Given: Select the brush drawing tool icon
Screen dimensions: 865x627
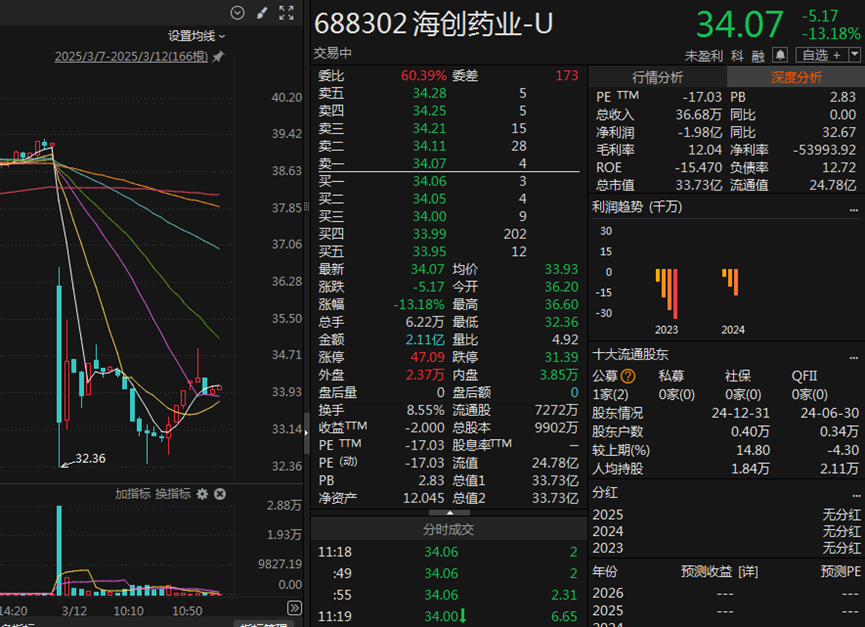Looking at the screenshot, I should click(262, 13).
